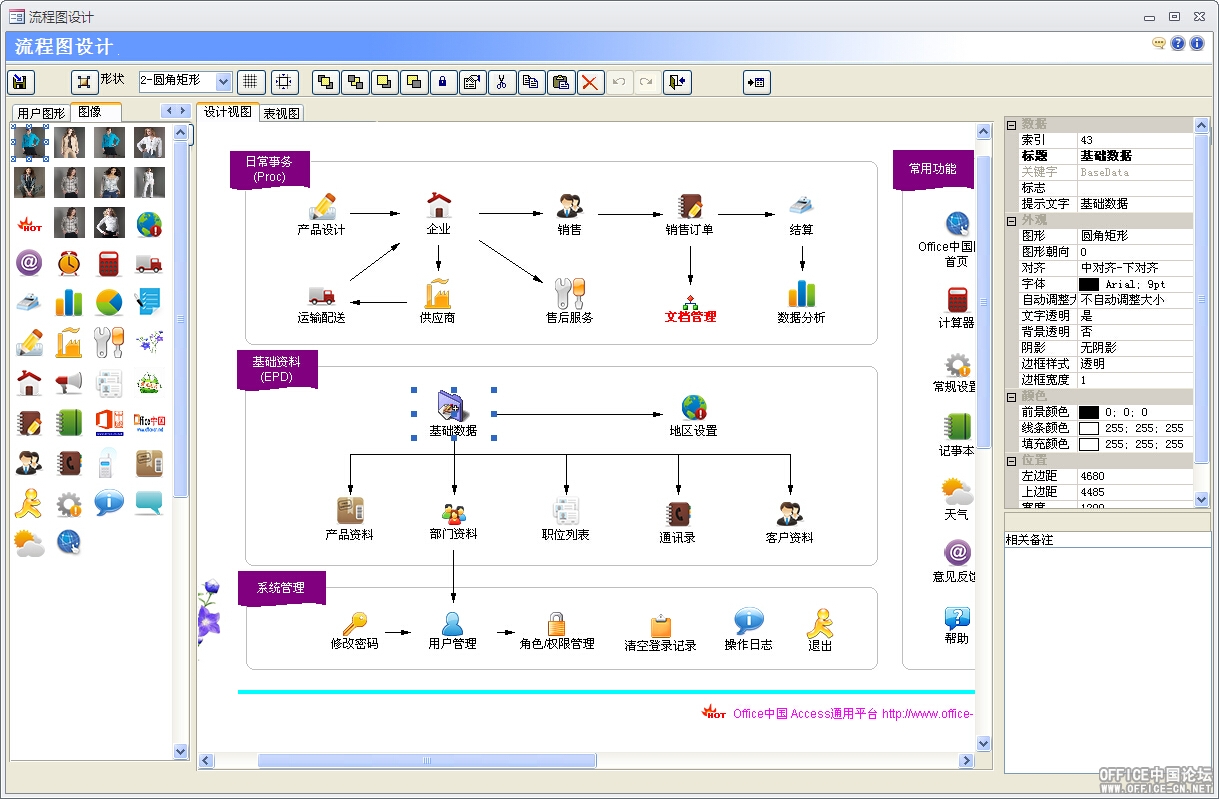Toggle the lock padlock toolbar button
1219x799 pixels.
(443, 82)
